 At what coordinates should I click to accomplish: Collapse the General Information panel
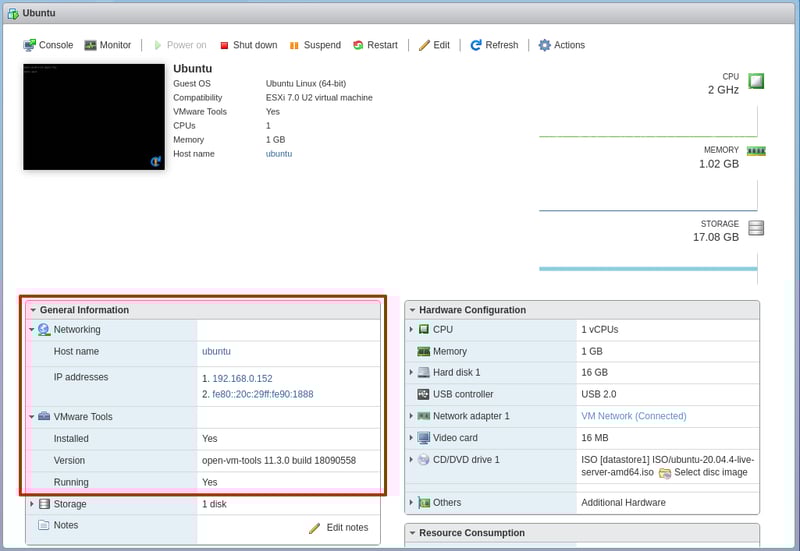tap(33, 310)
